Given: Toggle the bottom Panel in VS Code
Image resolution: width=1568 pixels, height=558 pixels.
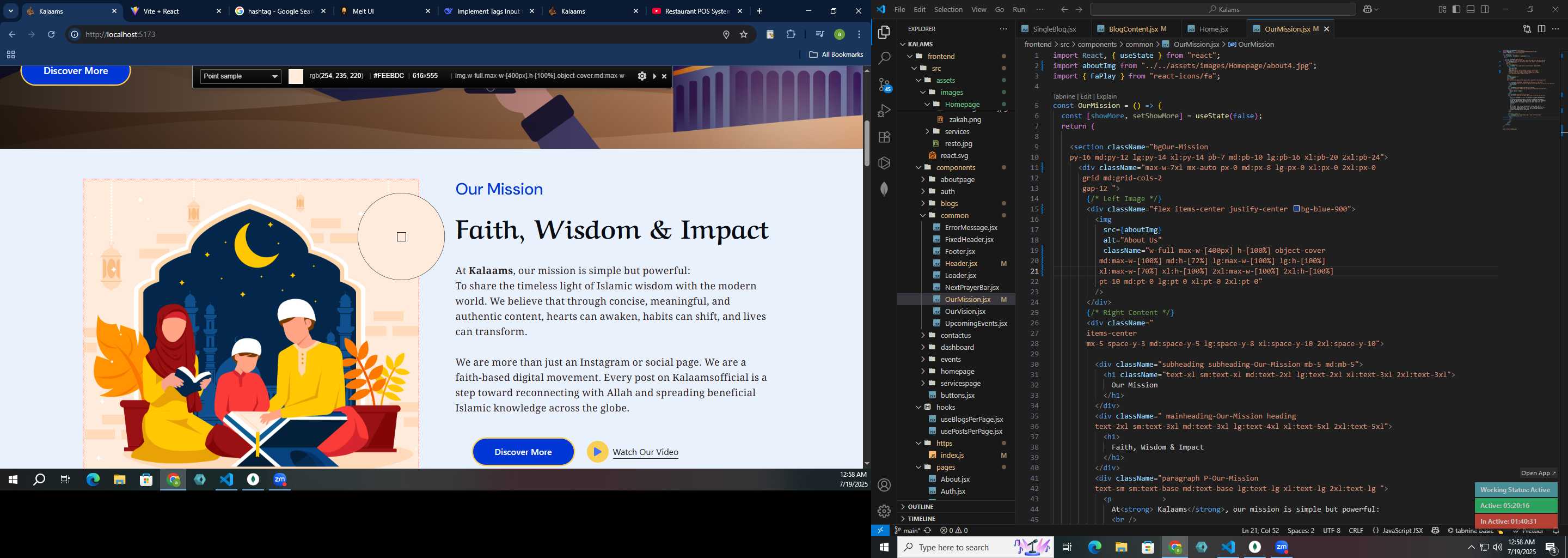Looking at the screenshot, I should pos(1471,9).
